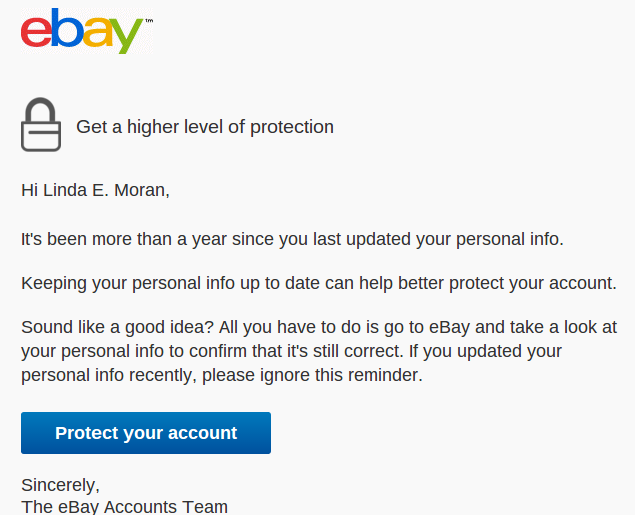Click 'The eBay Accounts Team' signature
Screen dimensions: 635x515
tap(124, 506)
